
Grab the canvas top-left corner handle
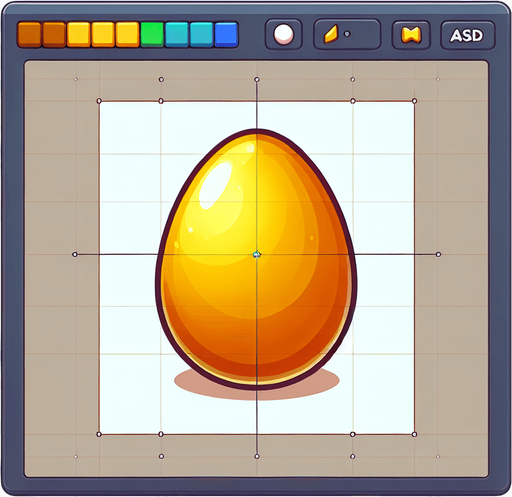[99, 101]
